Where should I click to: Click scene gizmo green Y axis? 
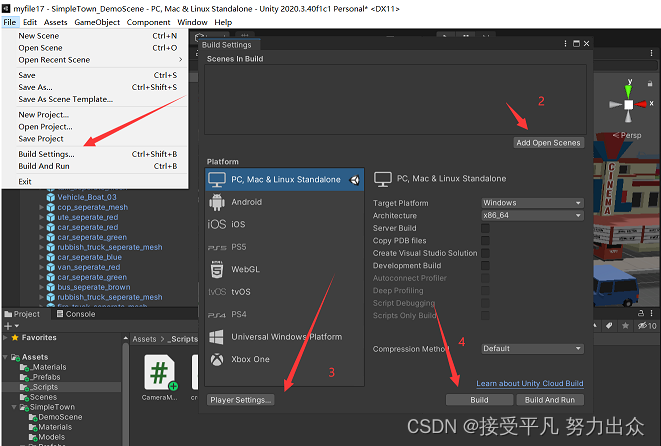pyautogui.click(x=628, y=91)
